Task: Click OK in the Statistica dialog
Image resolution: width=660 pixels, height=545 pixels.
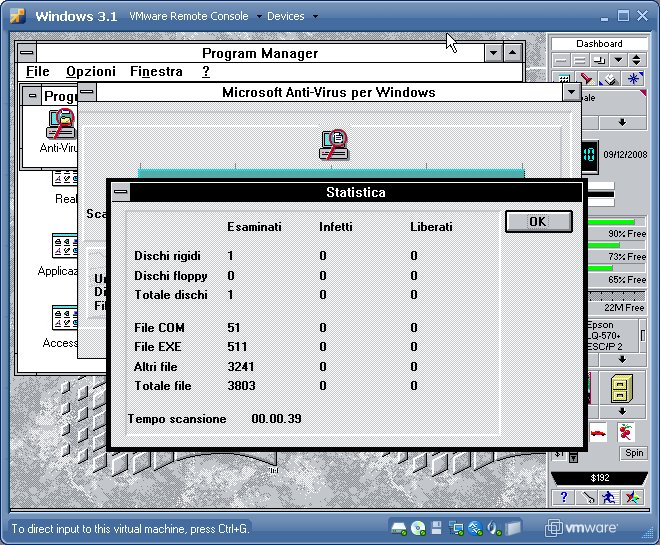Action: pos(538,221)
